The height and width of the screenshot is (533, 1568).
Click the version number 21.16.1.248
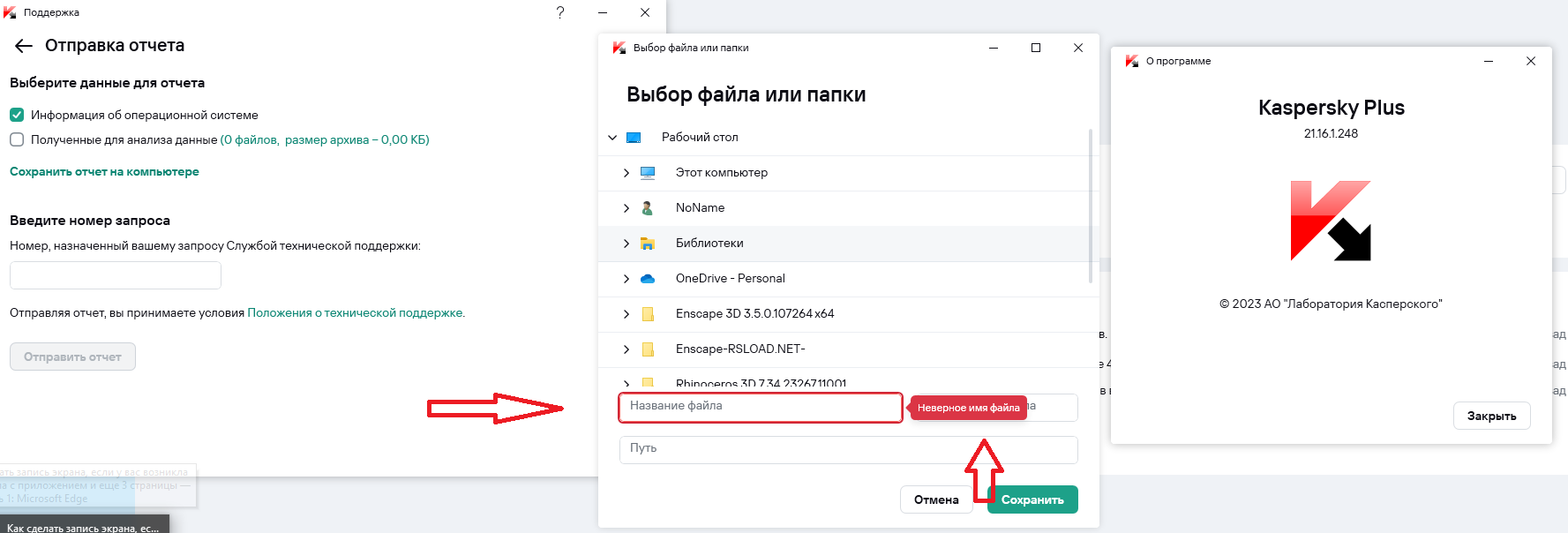(1331, 134)
